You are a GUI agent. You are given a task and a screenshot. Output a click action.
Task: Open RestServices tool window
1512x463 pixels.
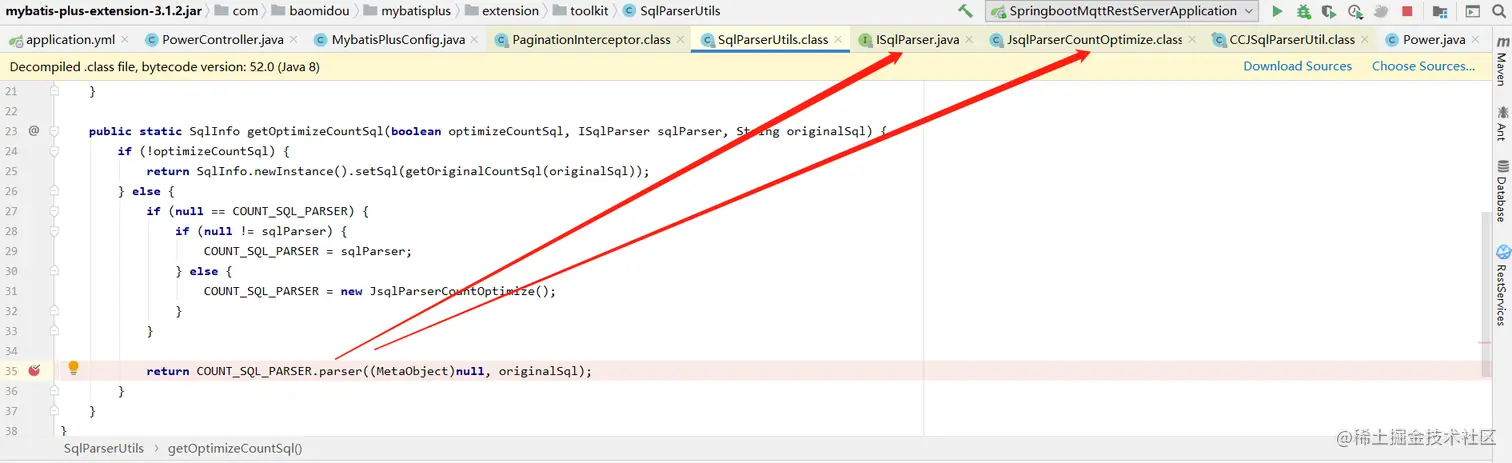coord(1501,285)
